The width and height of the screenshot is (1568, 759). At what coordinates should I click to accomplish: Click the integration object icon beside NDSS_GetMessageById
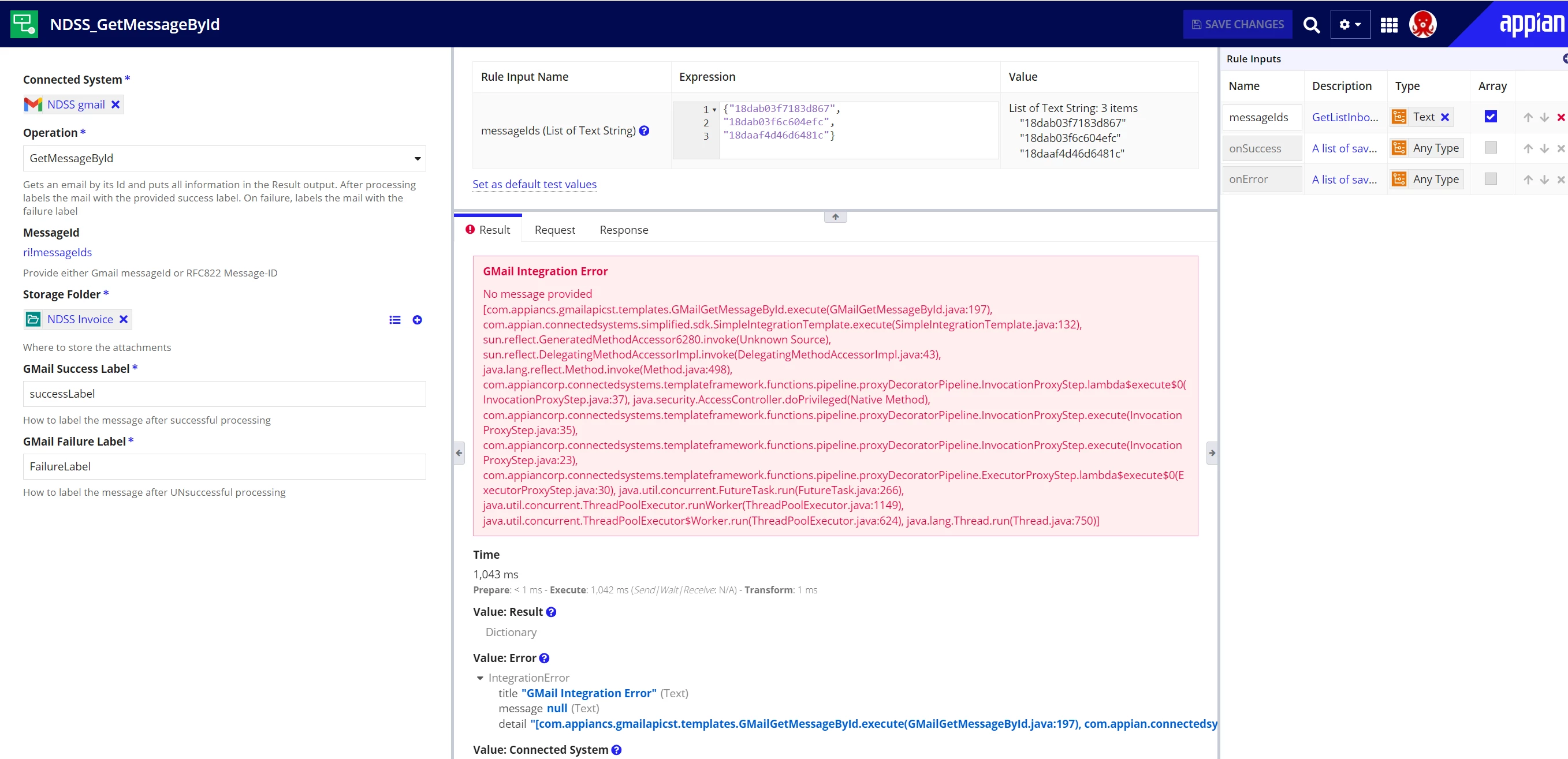click(x=24, y=24)
